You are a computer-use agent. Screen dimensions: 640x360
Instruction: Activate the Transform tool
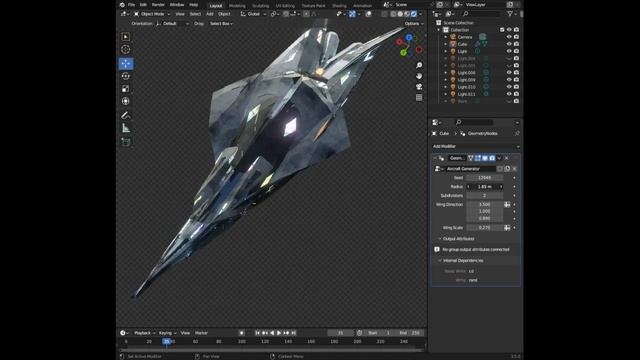pyautogui.click(x=126, y=101)
